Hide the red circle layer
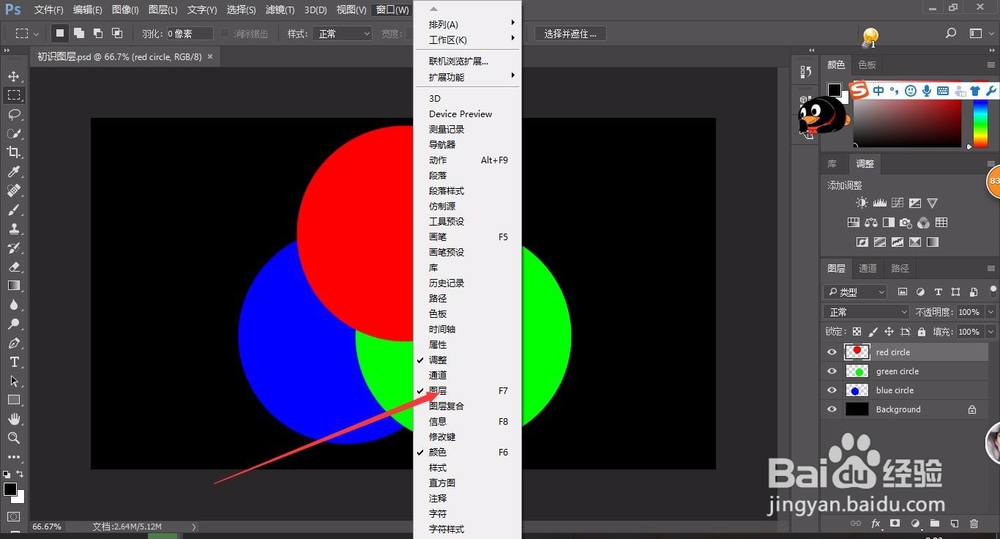 [x=832, y=352]
